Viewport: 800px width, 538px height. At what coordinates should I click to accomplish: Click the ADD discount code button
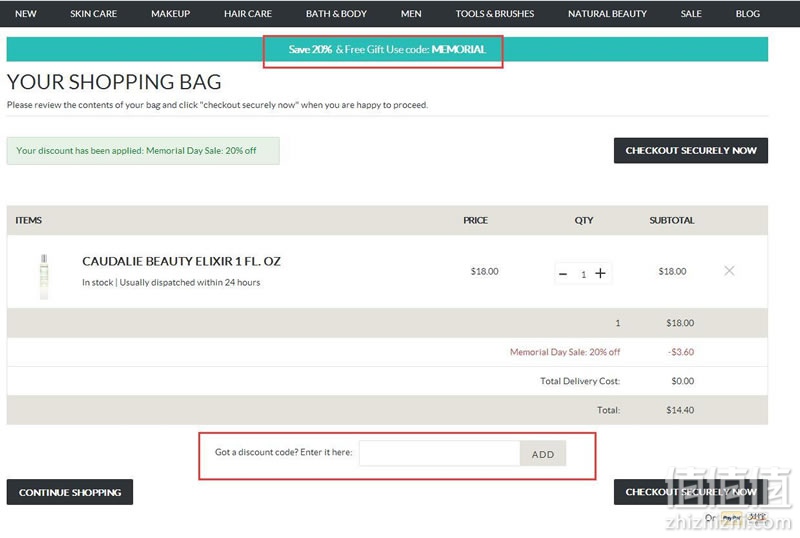pos(543,454)
